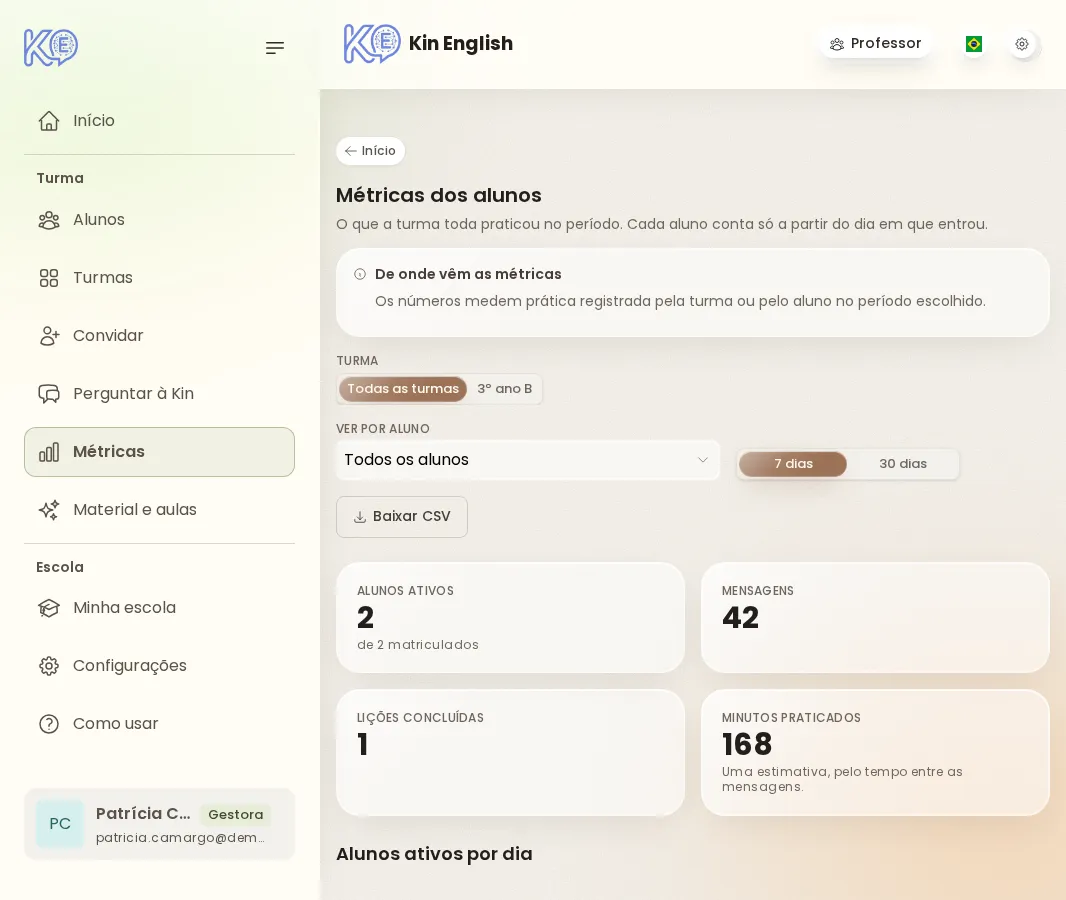Click the Como usar question mark icon
The image size is (1066, 900).
tap(49, 724)
